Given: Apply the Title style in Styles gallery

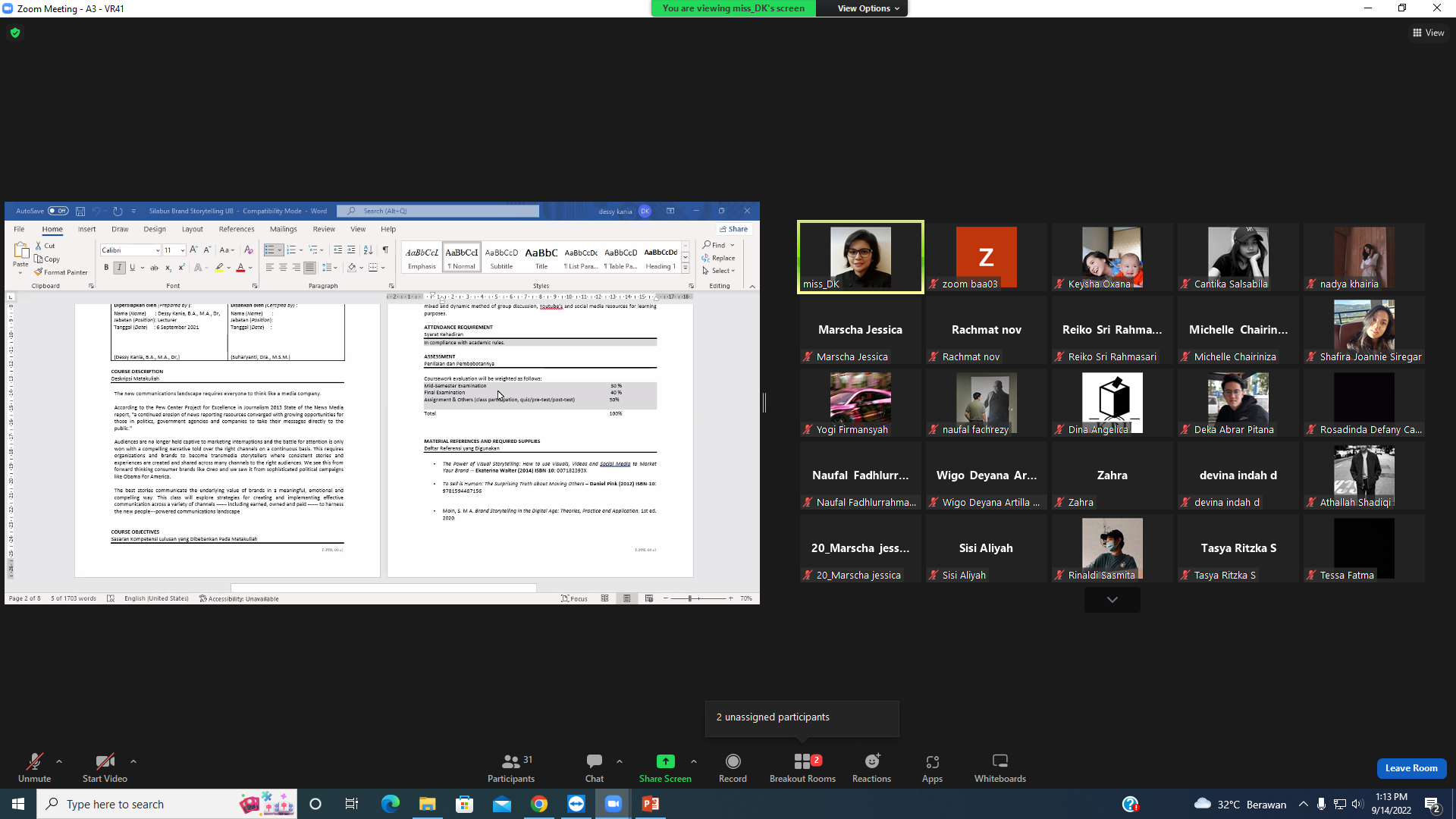Looking at the screenshot, I should [541, 258].
